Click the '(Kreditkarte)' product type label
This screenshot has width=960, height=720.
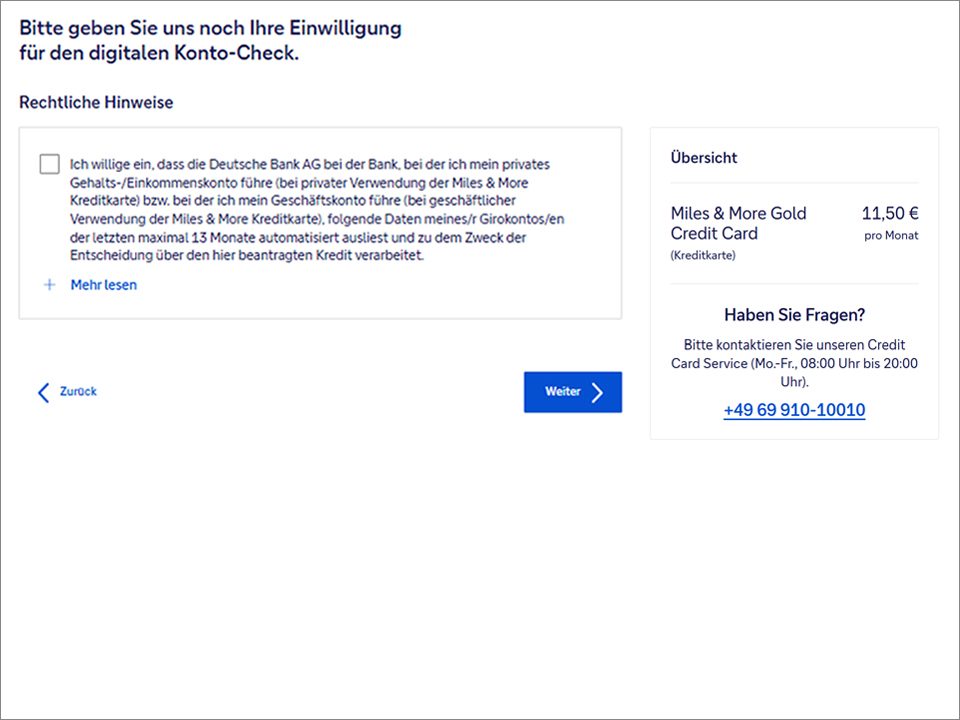pos(703,256)
